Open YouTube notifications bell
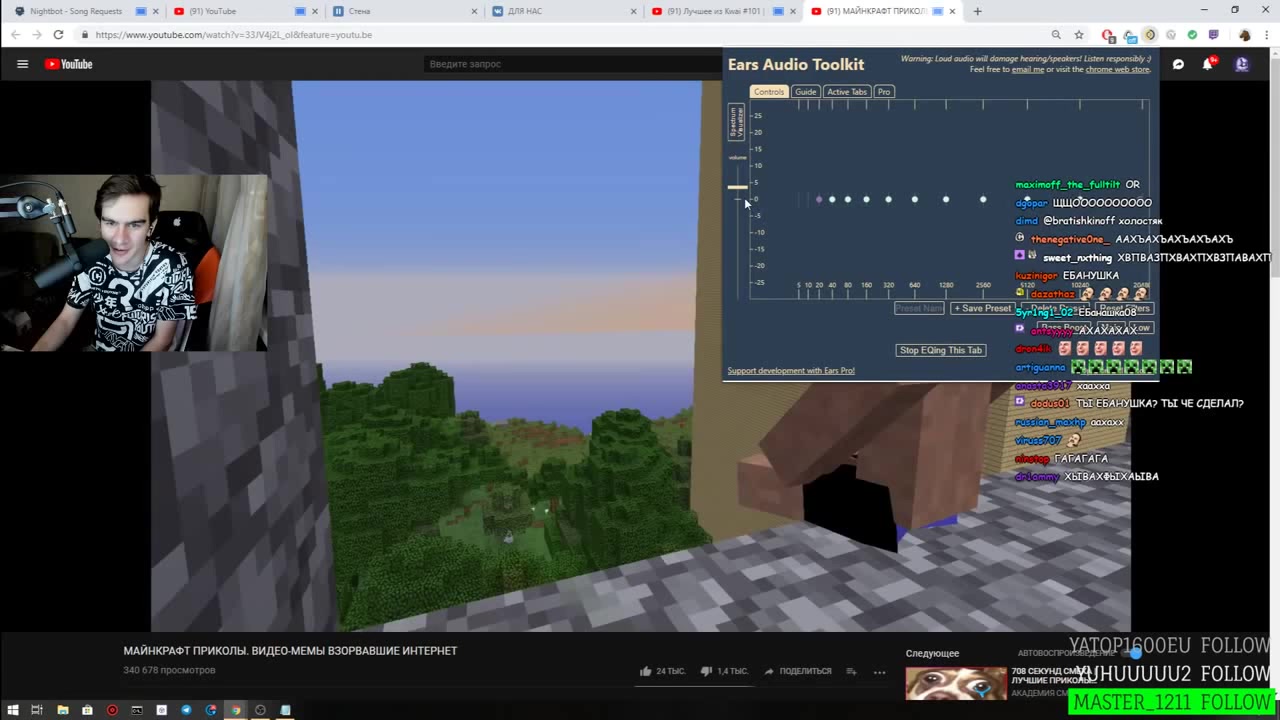This screenshot has height=720, width=1280. pyautogui.click(x=1208, y=64)
